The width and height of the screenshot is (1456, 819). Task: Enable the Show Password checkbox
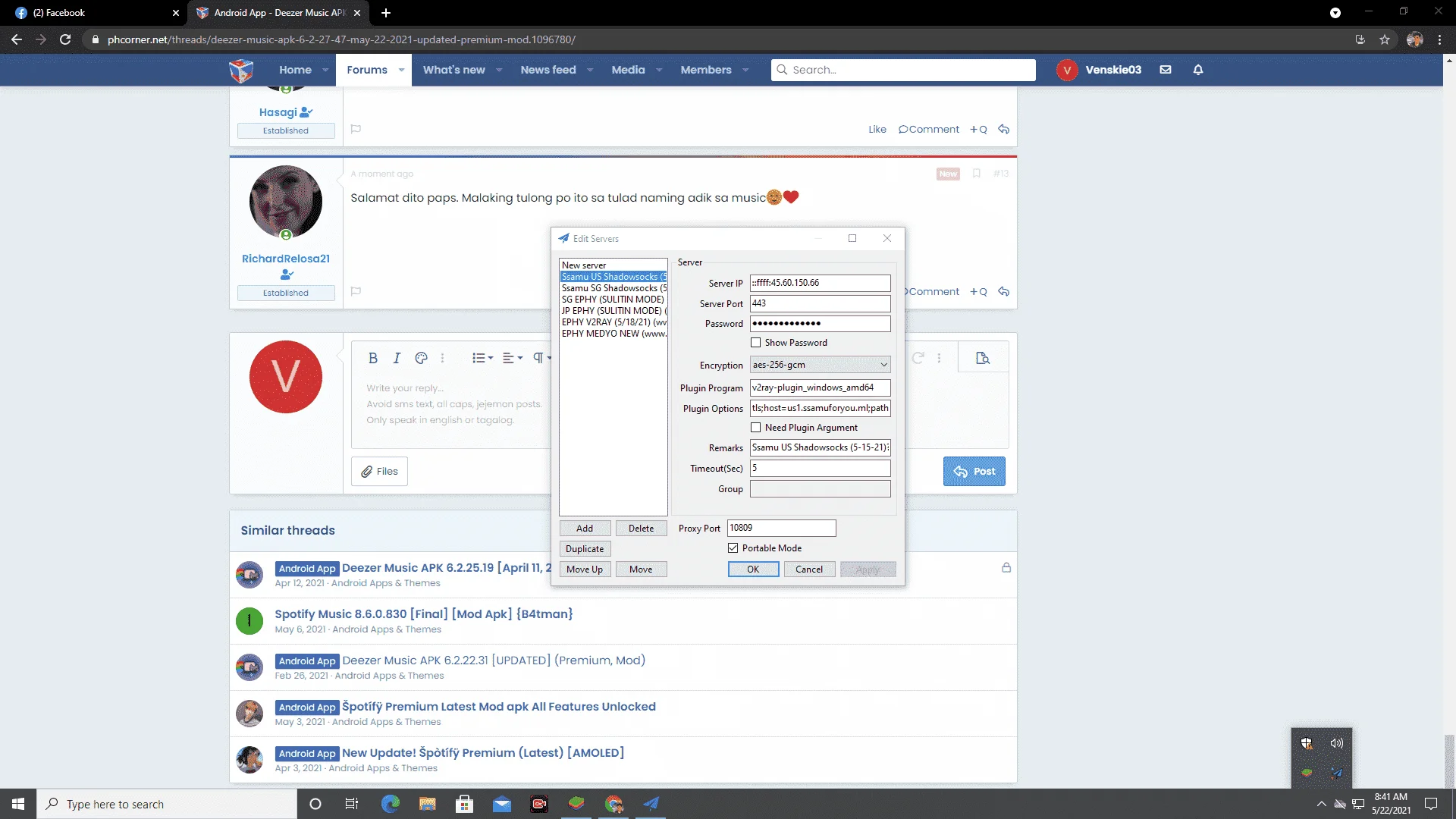tap(755, 343)
